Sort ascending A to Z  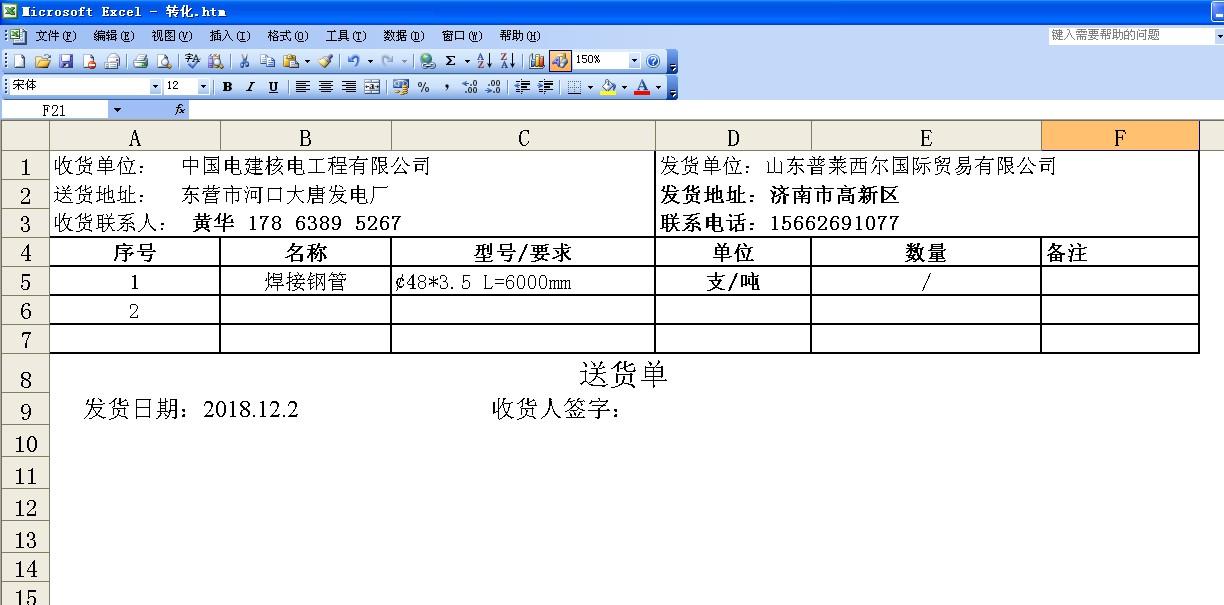pos(484,61)
